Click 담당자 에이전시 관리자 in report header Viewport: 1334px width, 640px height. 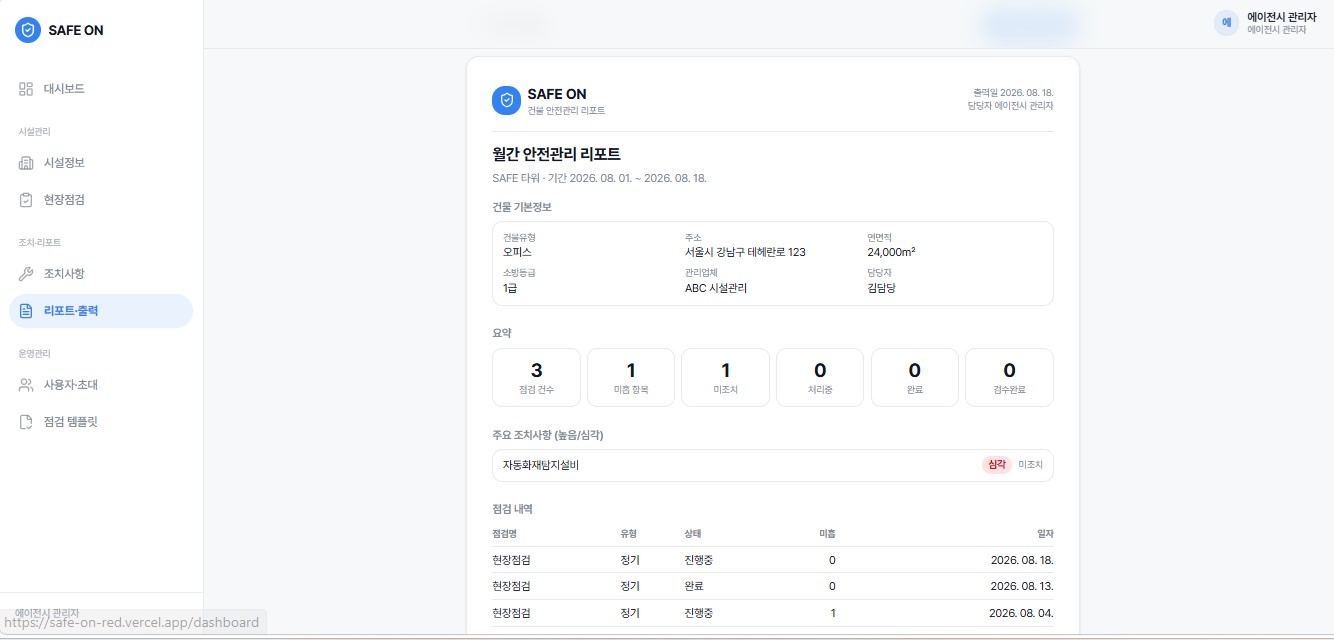(1011, 105)
